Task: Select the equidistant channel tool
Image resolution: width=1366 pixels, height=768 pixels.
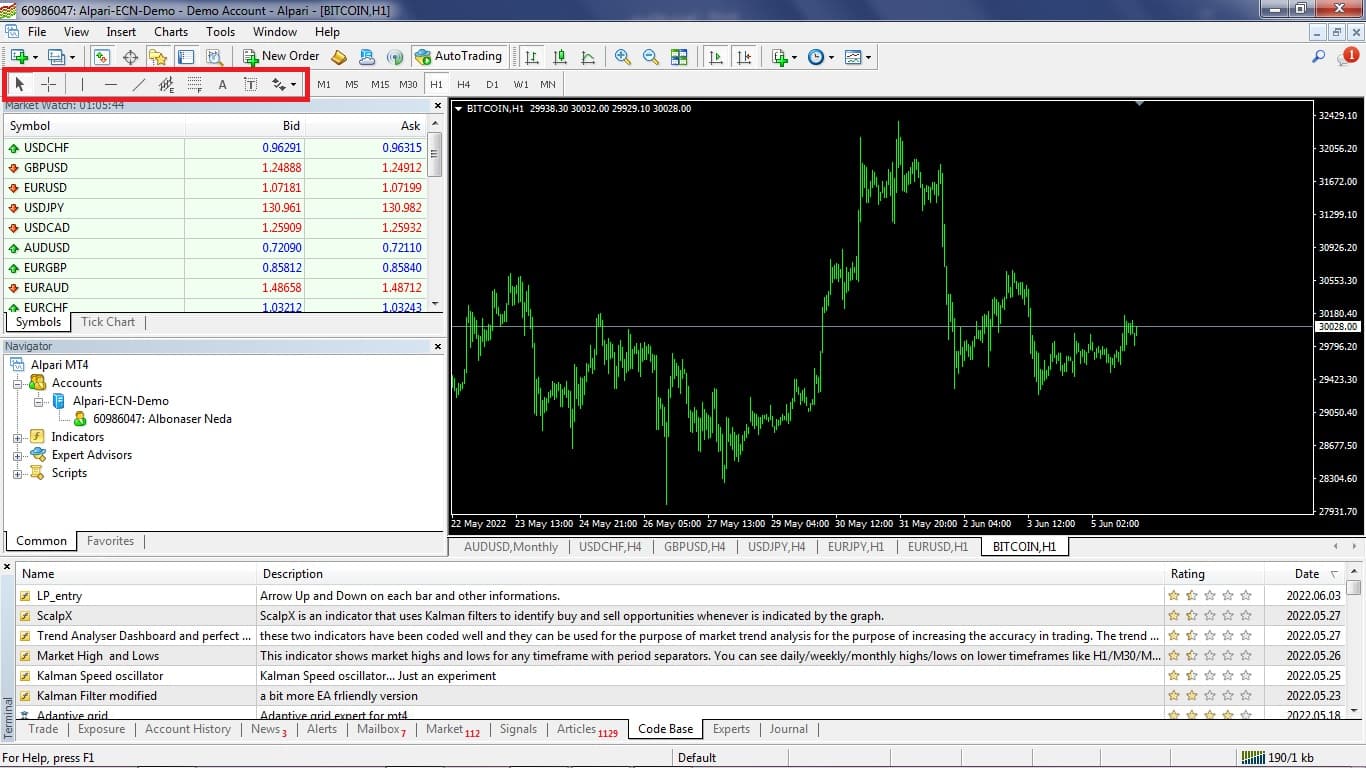Action: 166,85
